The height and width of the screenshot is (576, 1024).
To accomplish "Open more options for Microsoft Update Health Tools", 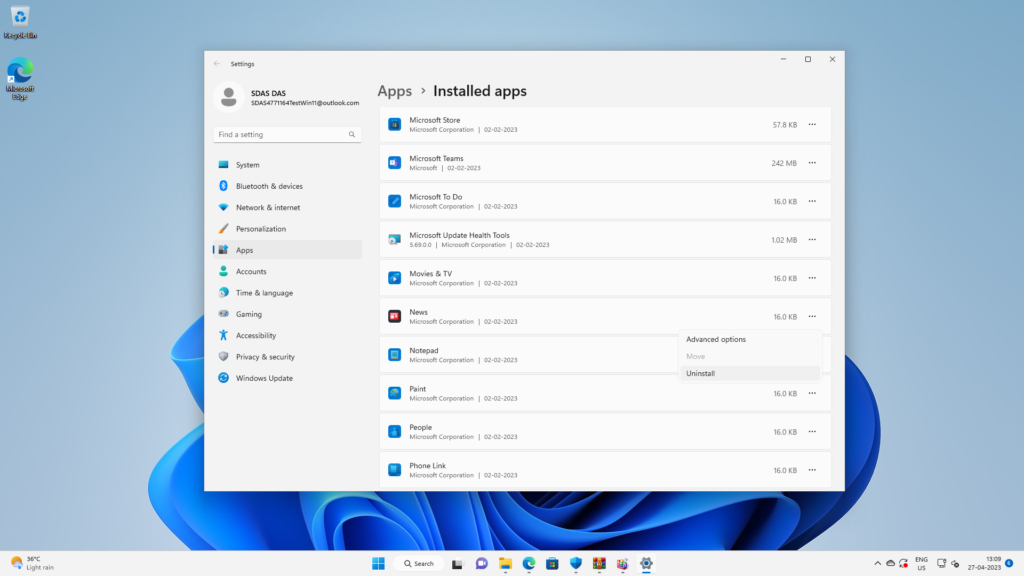I will [x=812, y=240].
